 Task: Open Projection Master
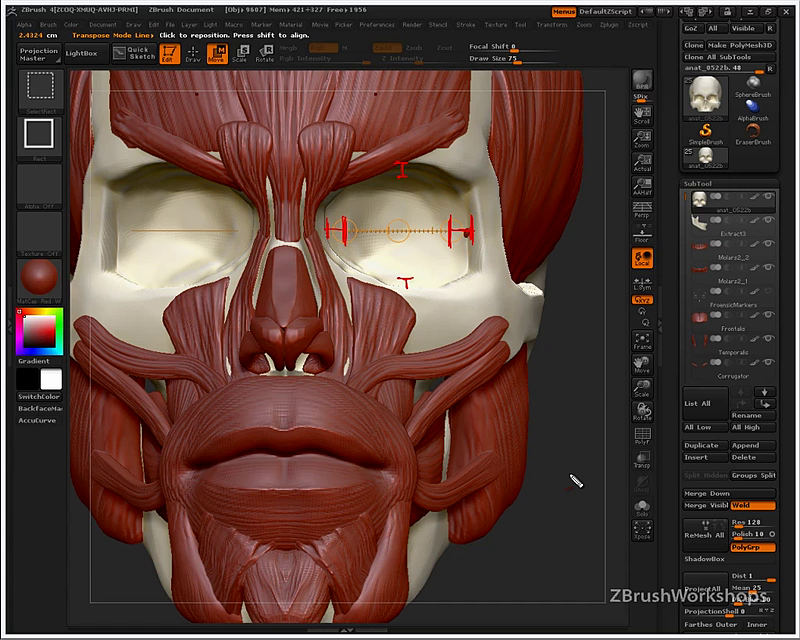(39, 54)
